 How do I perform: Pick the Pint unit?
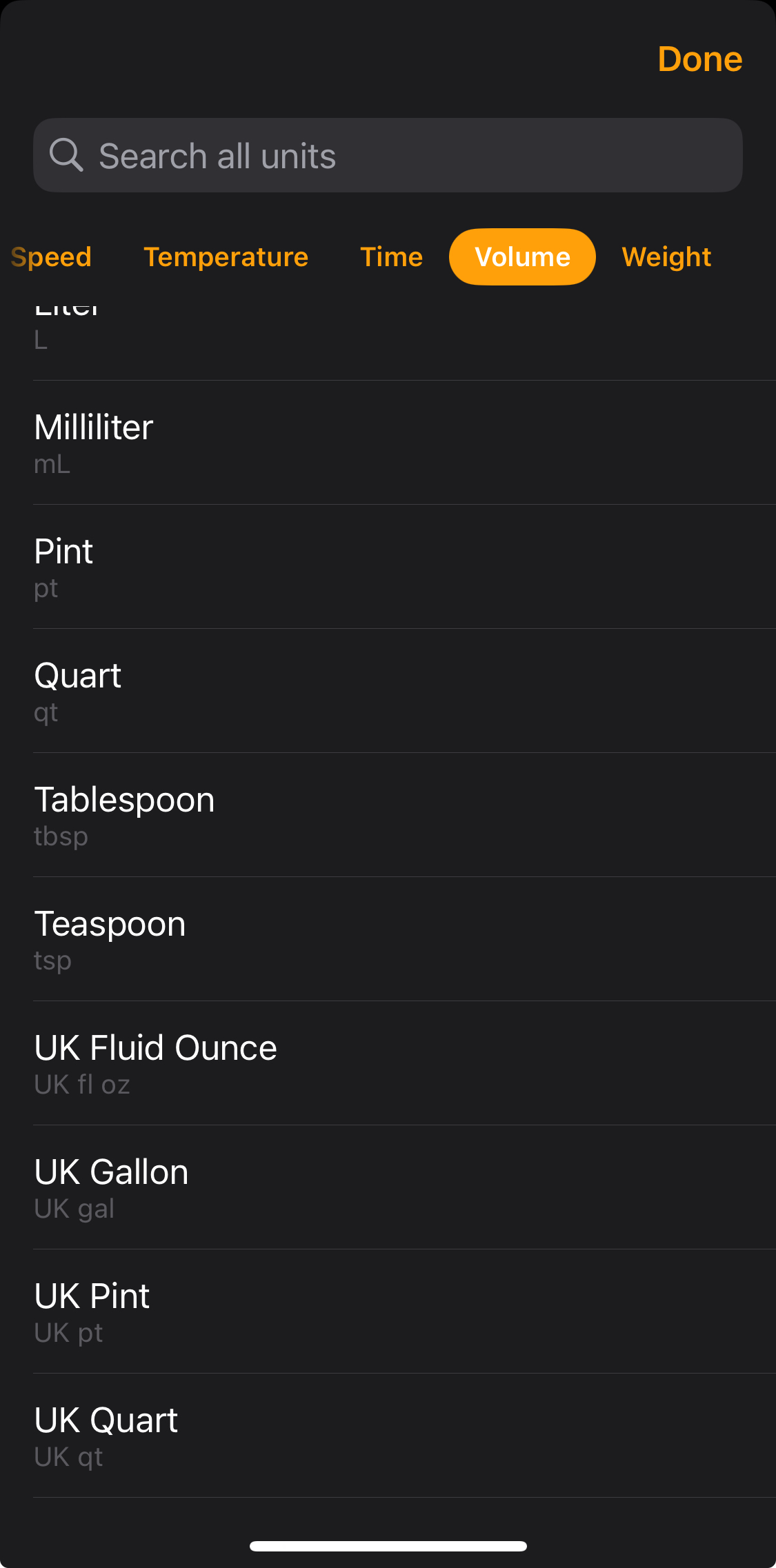[386, 567]
